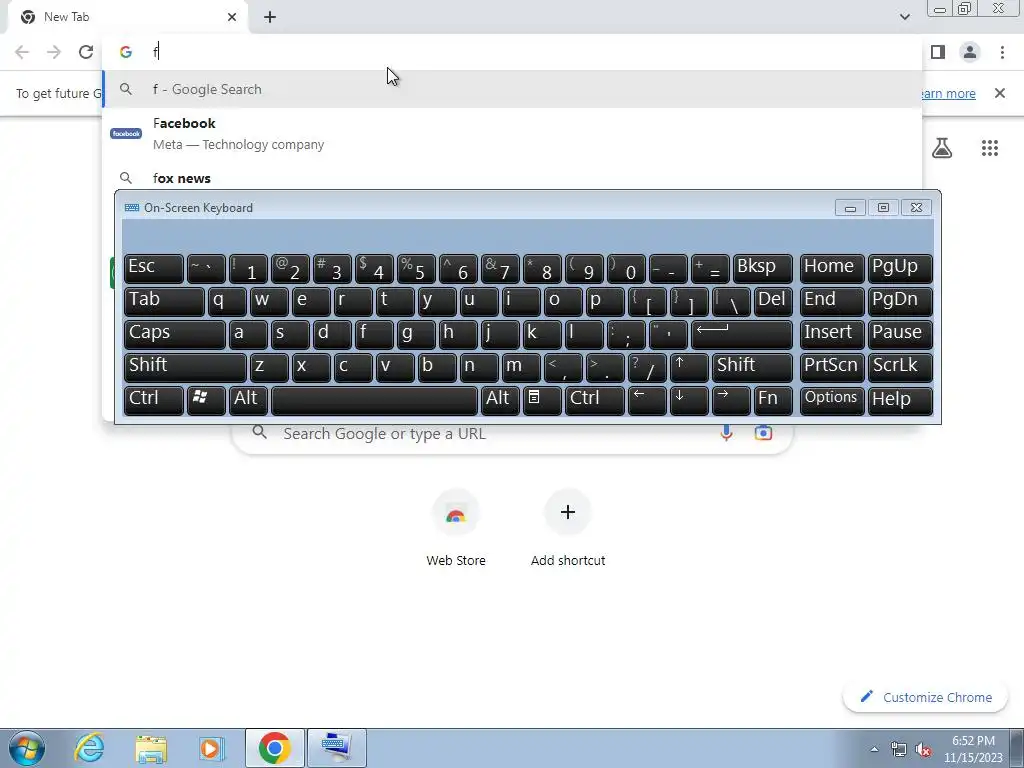Screen dimensions: 1024x768
Task: Expand the tab search chevron
Action: pos(904,17)
